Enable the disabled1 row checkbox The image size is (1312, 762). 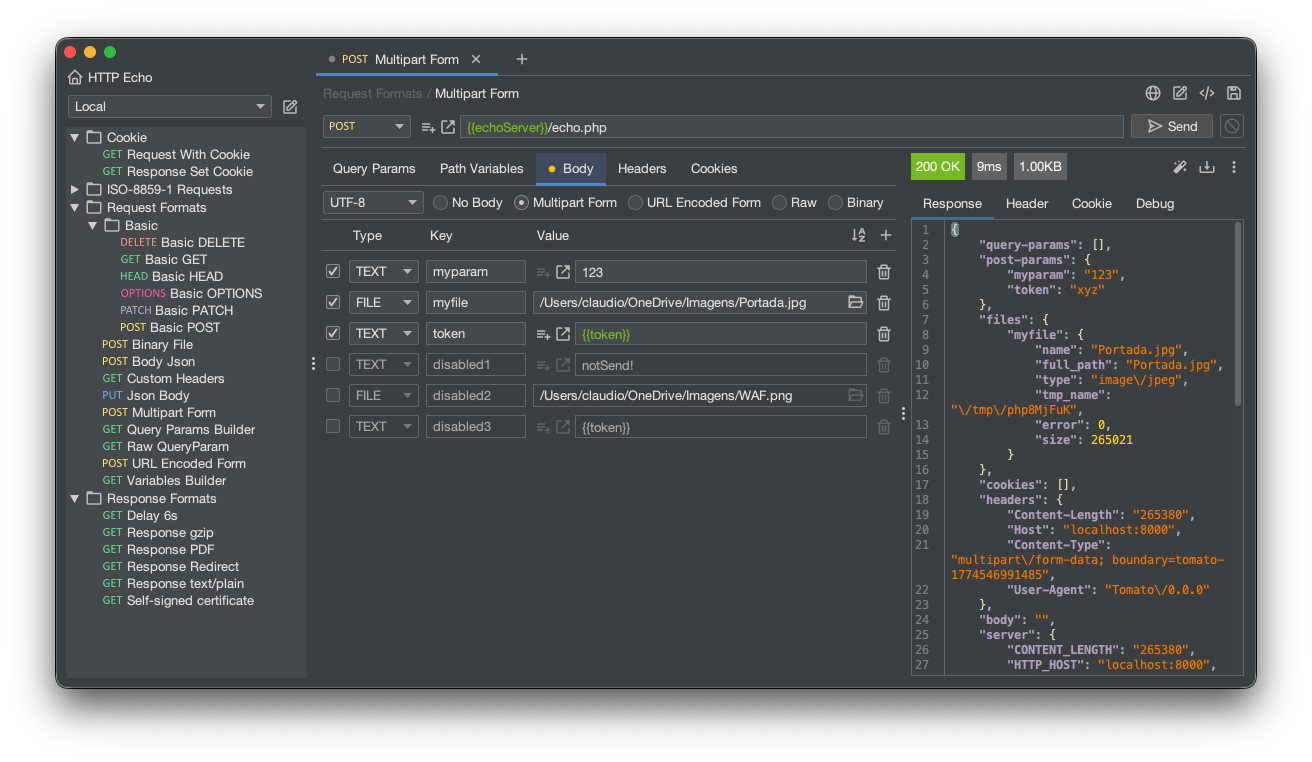click(333, 364)
